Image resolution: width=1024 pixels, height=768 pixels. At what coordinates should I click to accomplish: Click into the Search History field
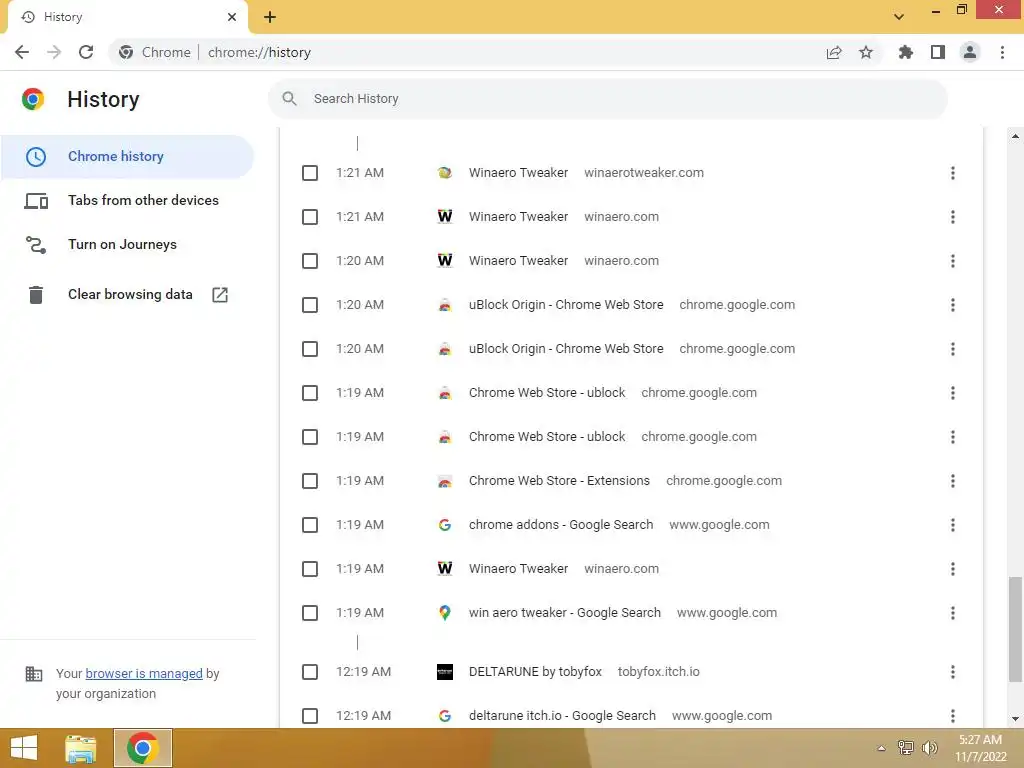click(607, 99)
